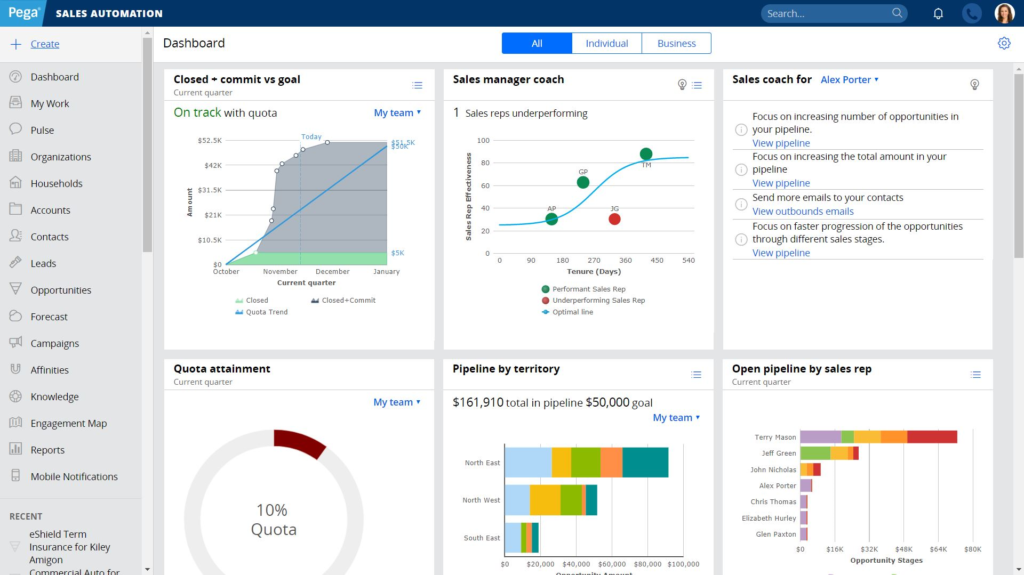Click the dark red quota attainment arc
The height and width of the screenshot is (575, 1024).
(x=299, y=443)
